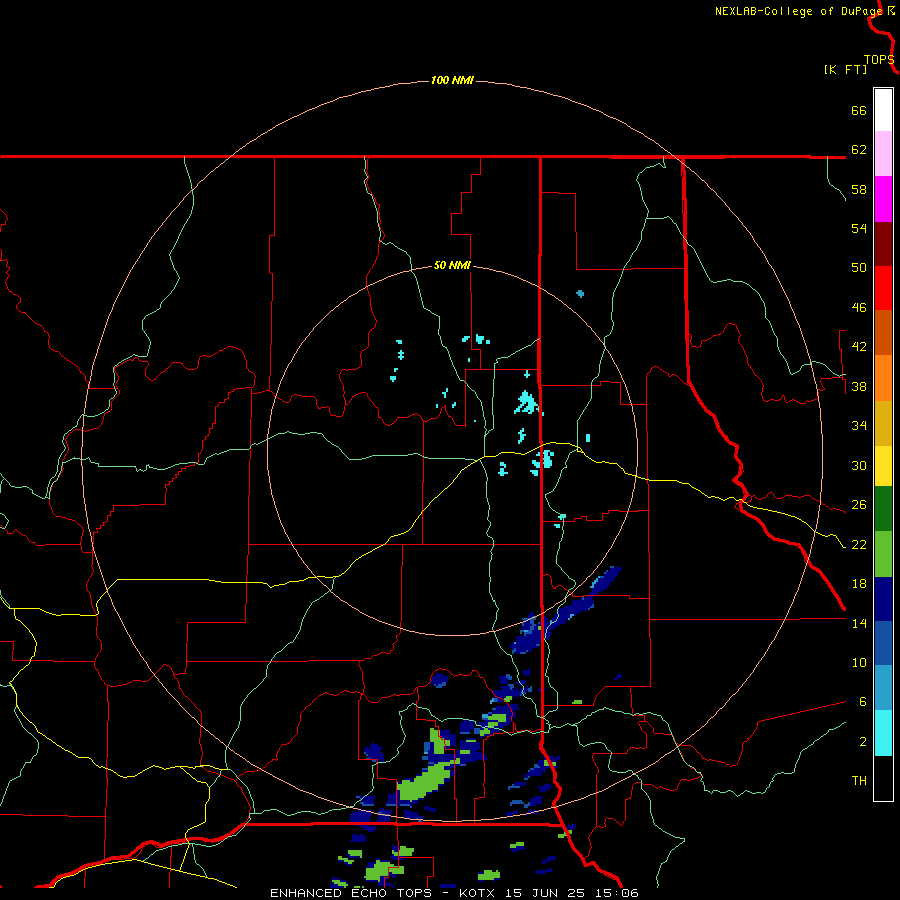Select the gold legend color block
This screenshot has height=900, width=900.
point(883,423)
